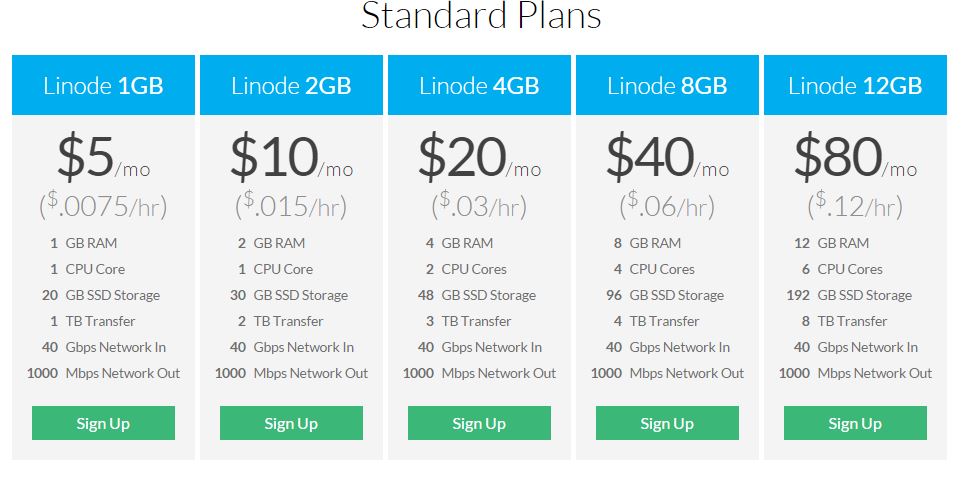Click the $10/mo price
Viewport: 969px width, 502px height.
[291, 156]
